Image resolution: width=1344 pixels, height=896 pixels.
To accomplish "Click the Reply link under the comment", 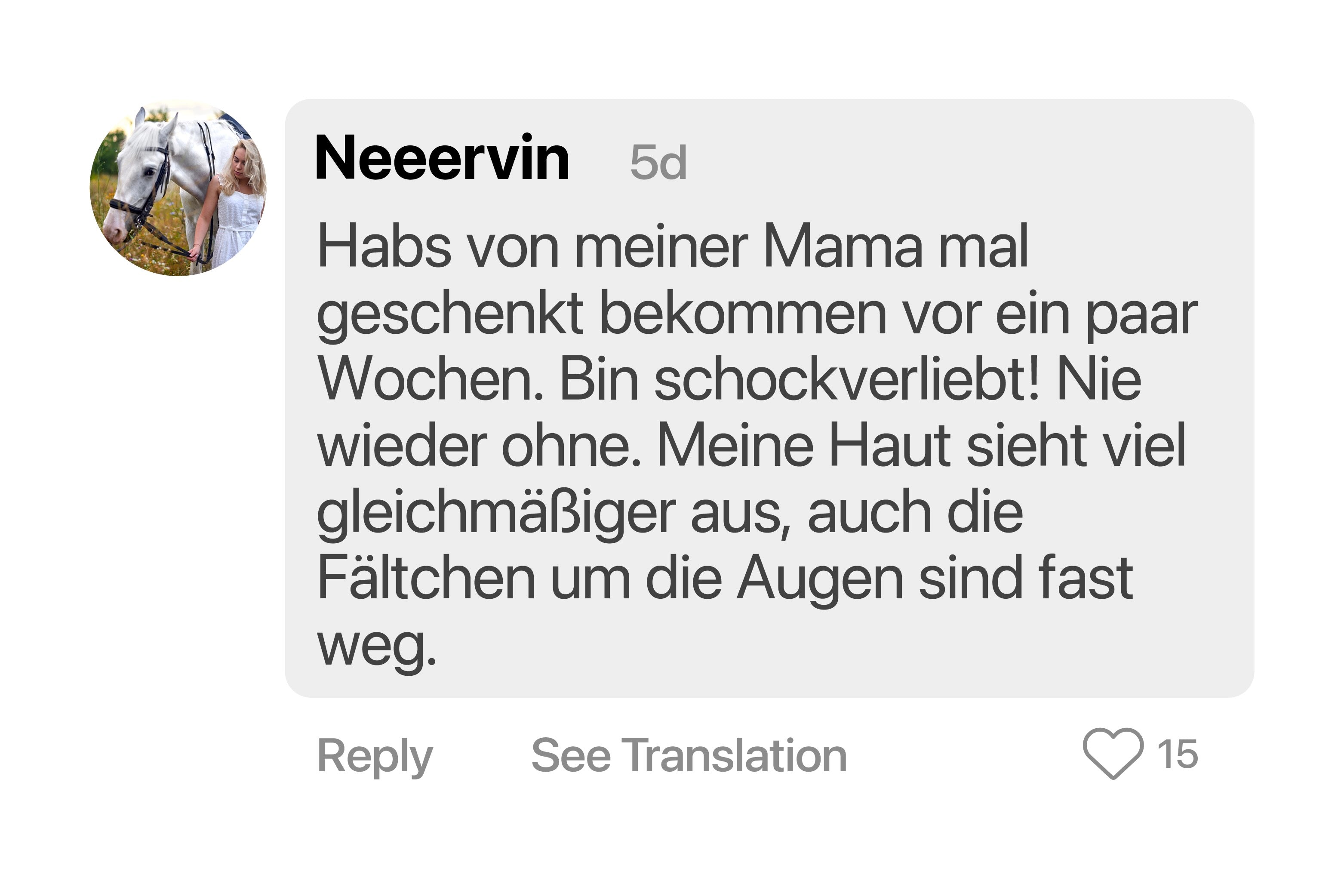I will (x=375, y=755).
